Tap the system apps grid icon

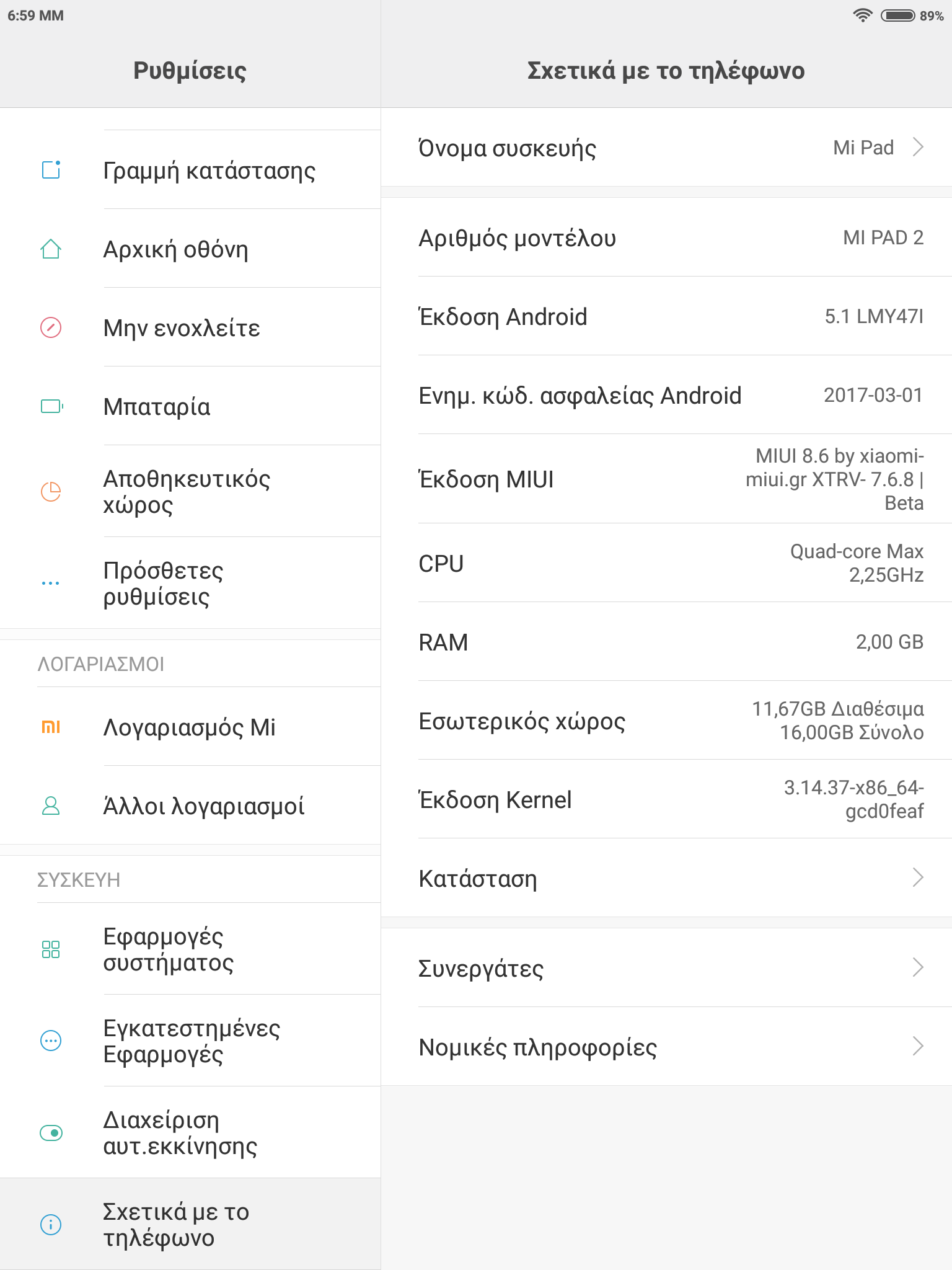(x=51, y=949)
